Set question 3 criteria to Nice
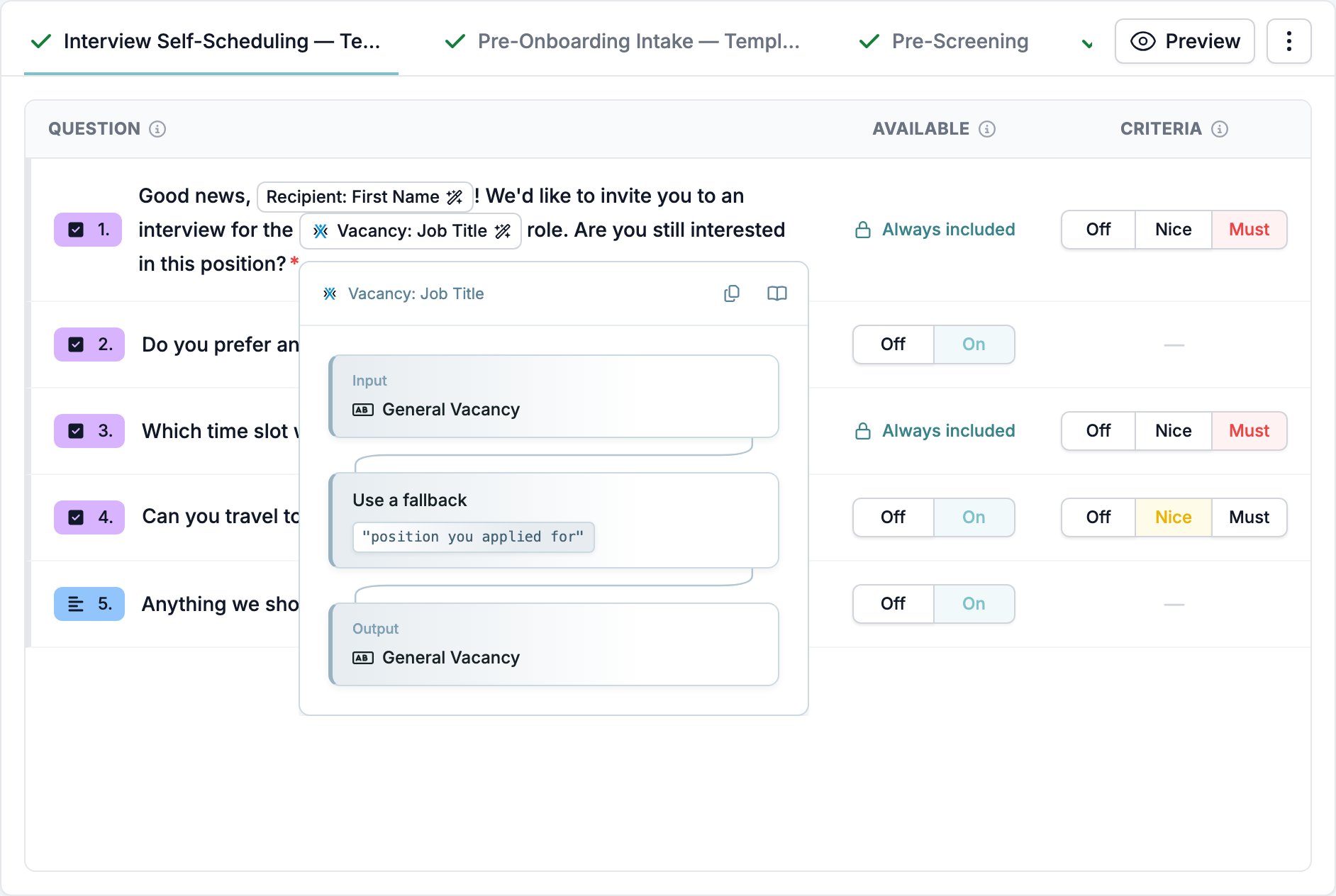 point(1174,431)
